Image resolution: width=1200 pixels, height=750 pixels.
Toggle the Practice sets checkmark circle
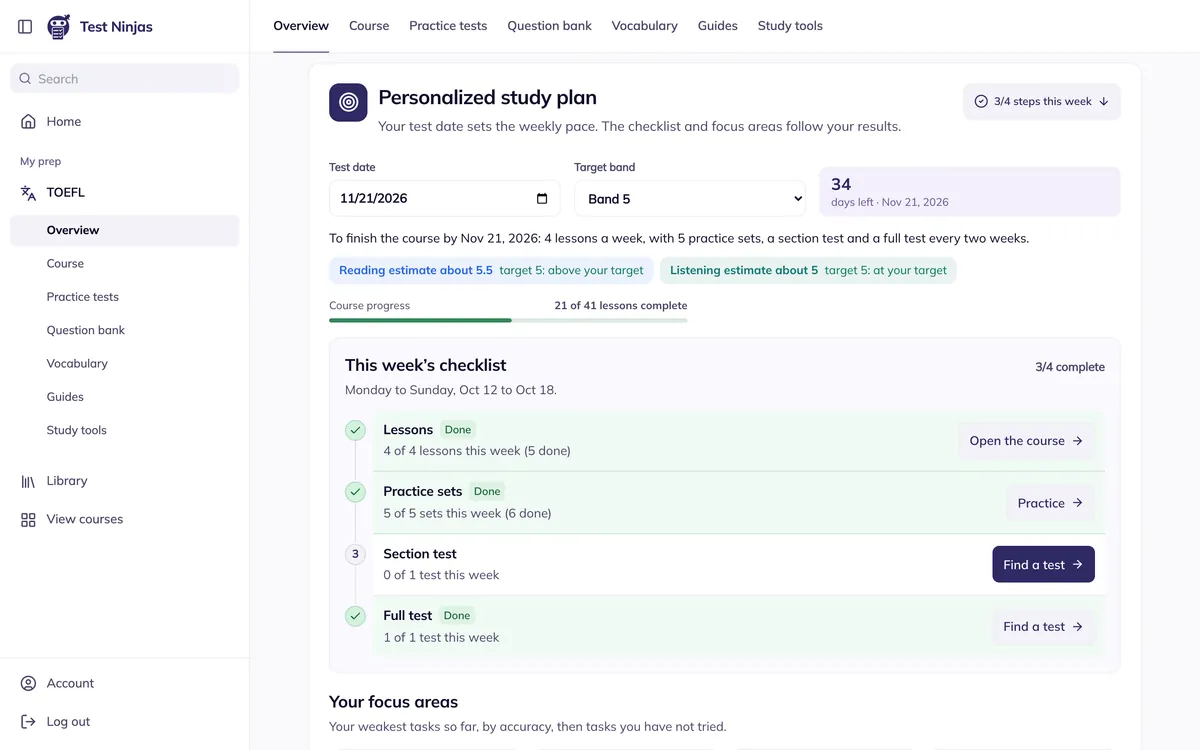[355, 492]
